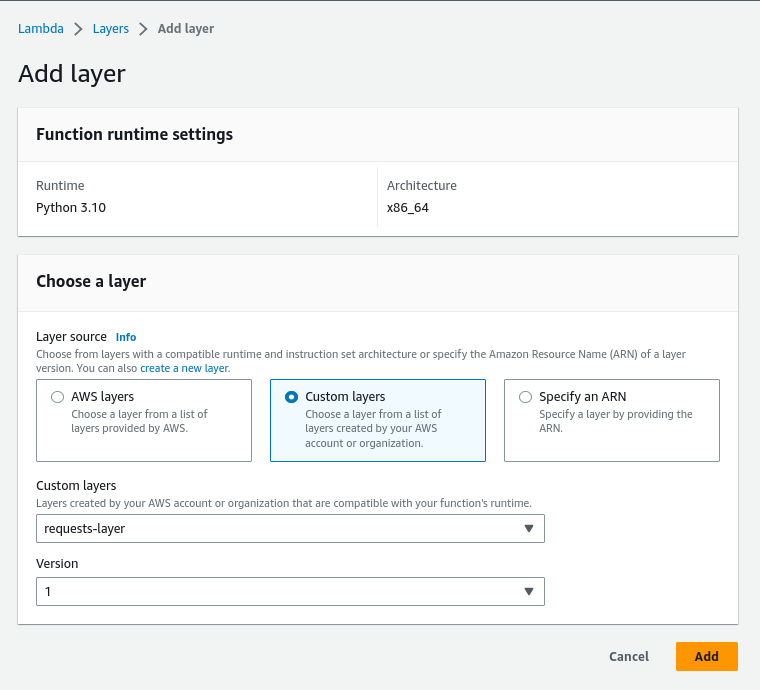Click the 'Function runtime settings' header
Image resolution: width=760 pixels, height=690 pixels.
(x=134, y=134)
